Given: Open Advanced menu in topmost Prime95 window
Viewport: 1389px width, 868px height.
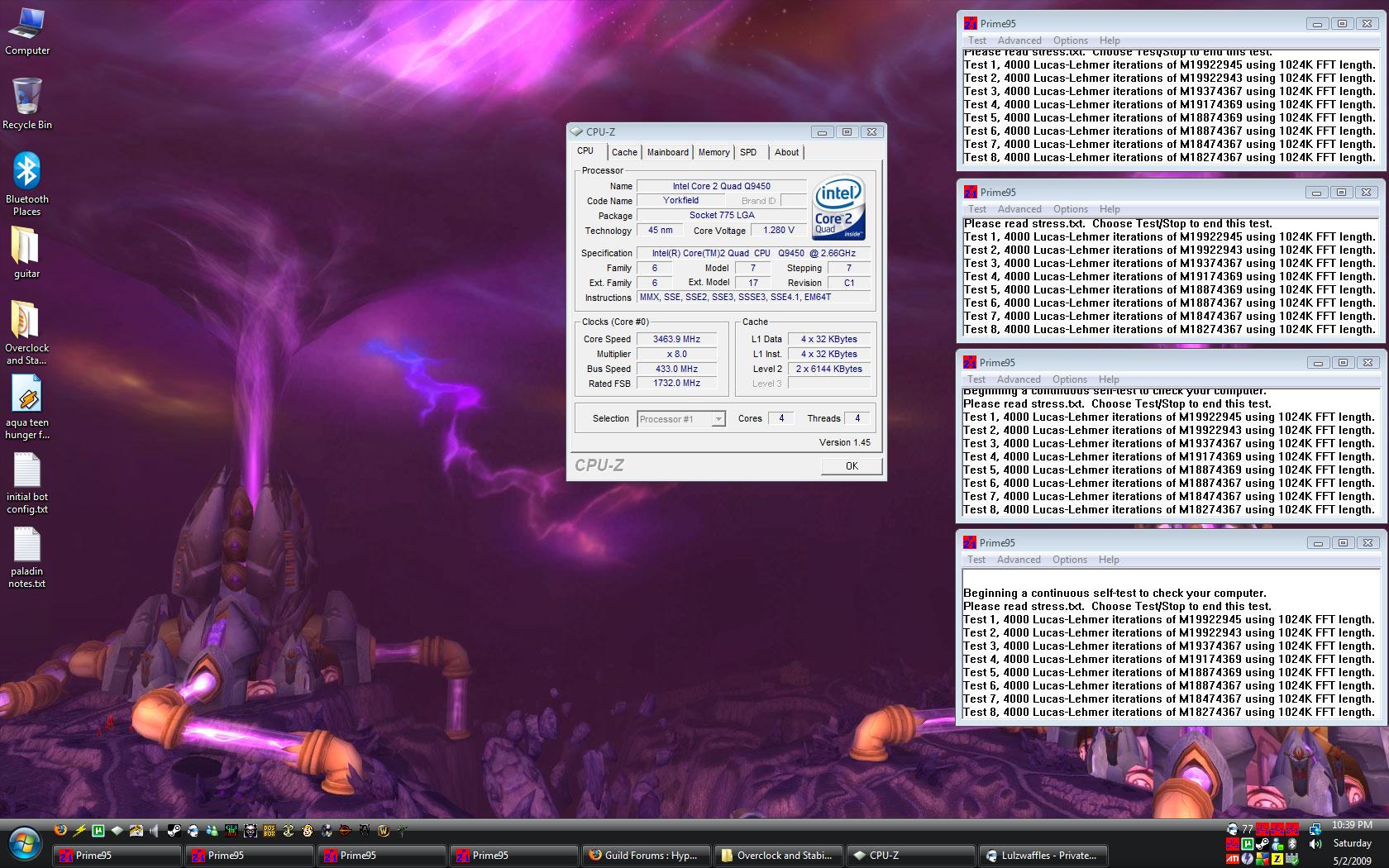Looking at the screenshot, I should click(x=1019, y=41).
